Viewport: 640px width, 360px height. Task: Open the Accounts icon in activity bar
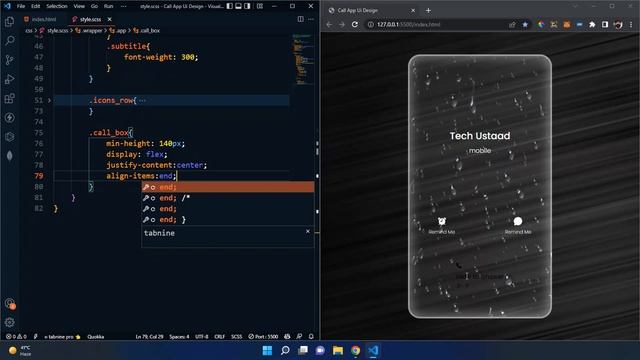9,303
